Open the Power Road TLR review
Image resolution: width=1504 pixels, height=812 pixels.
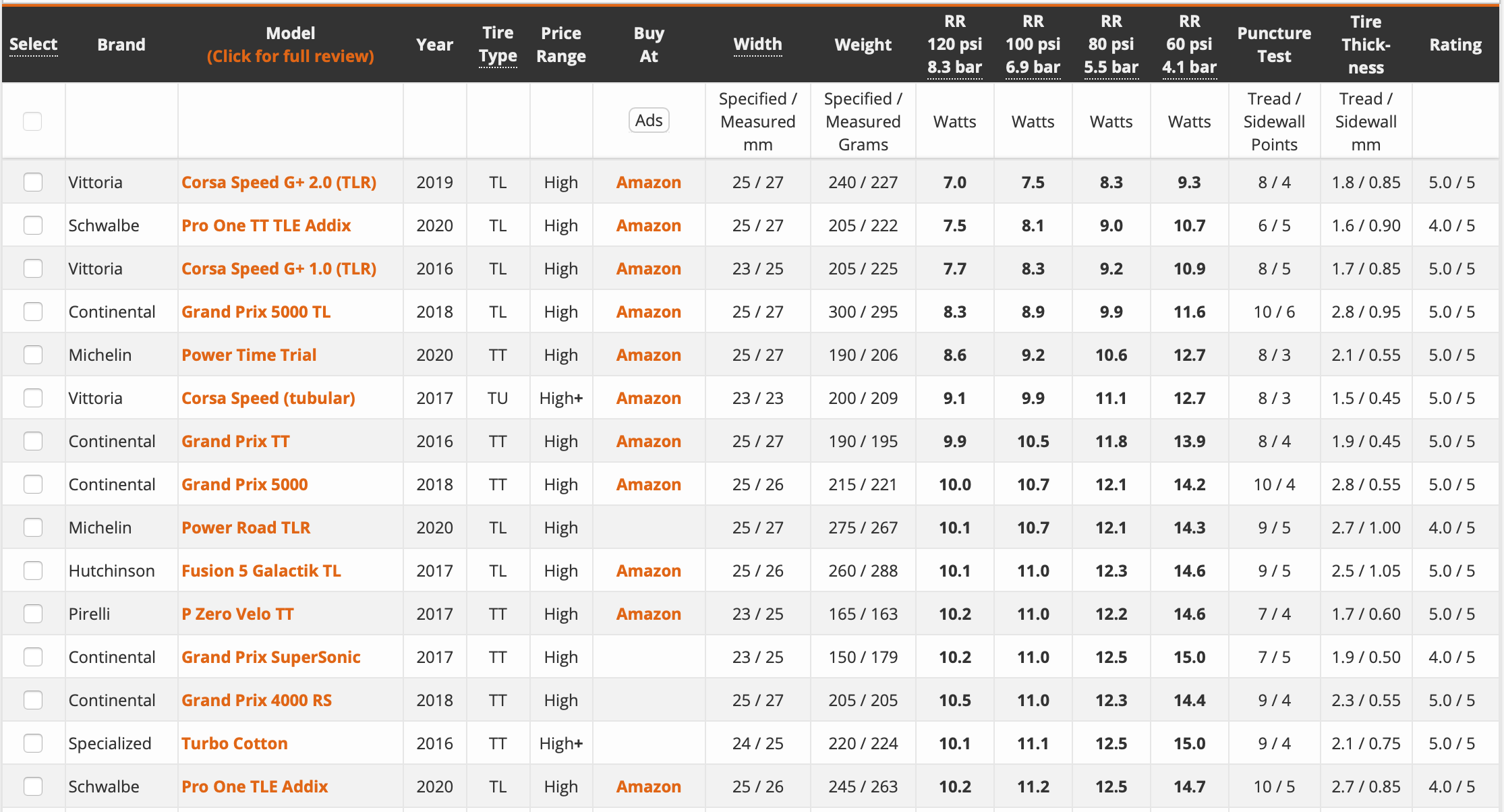pyautogui.click(x=246, y=527)
